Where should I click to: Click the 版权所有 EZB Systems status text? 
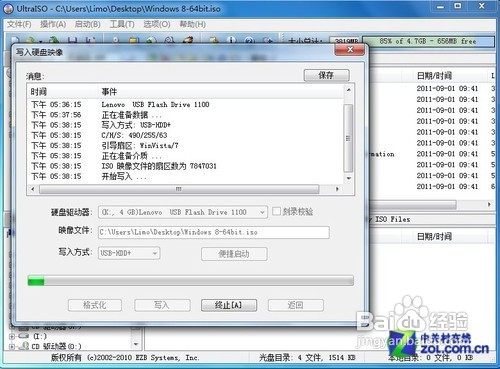(x=125, y=358)
